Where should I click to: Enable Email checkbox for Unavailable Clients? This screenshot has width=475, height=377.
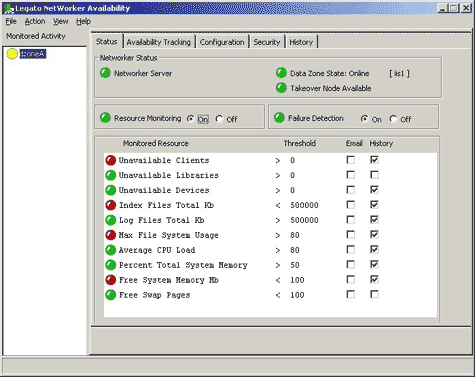(351, 160)
